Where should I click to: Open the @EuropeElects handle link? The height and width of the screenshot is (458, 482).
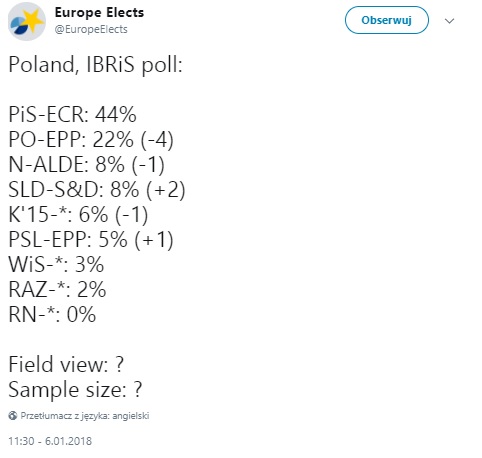91,29
